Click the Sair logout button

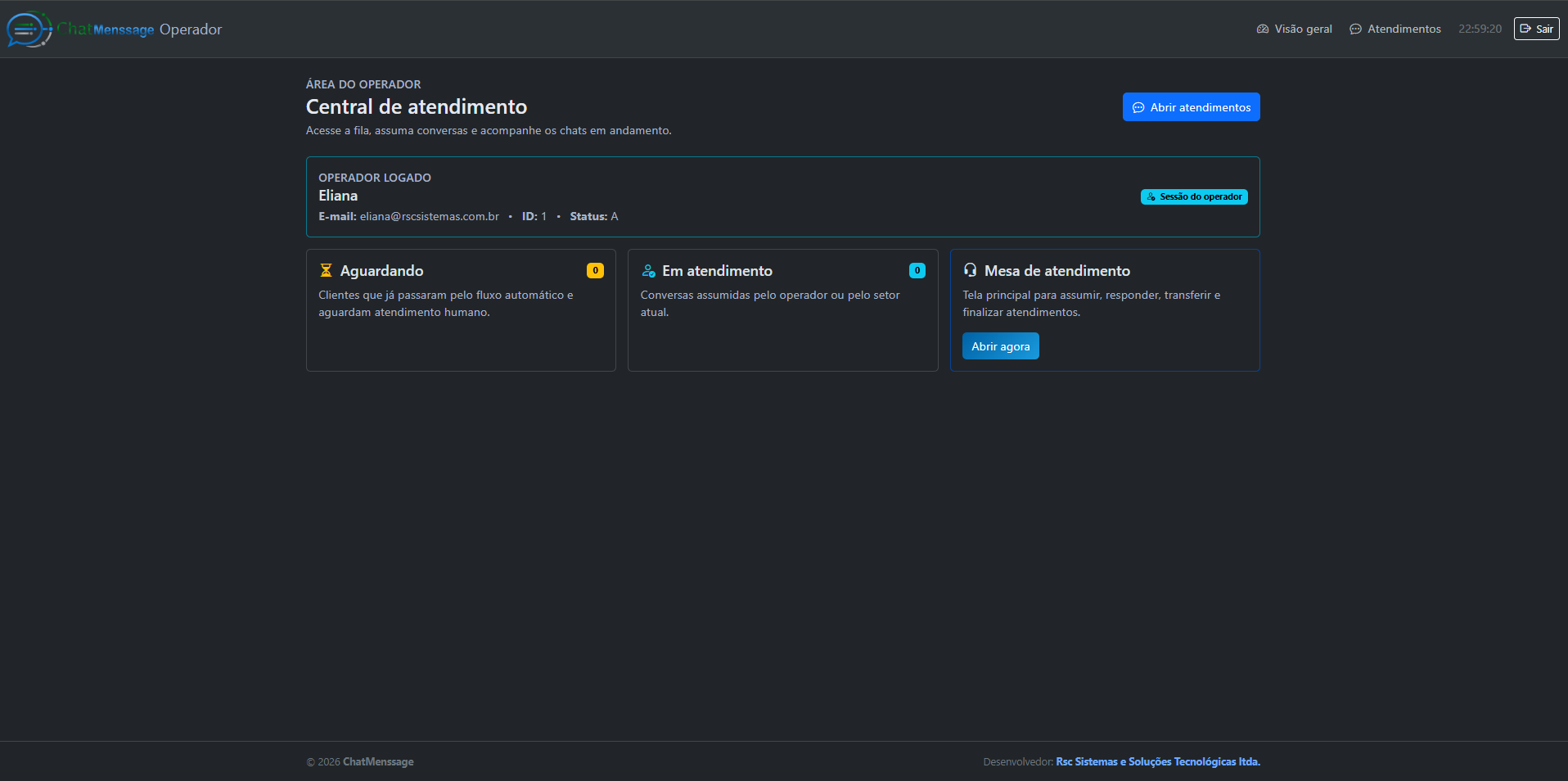pyautogui.click(x=1536, y=29)
